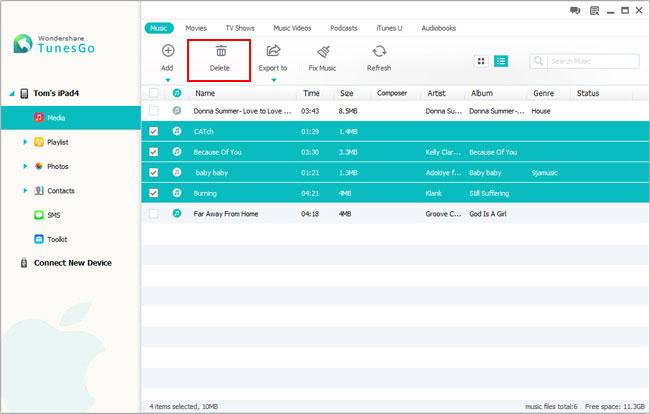This screenshot has width=650, height=414.
Task: Sort by the Size column header
Action: [347, 93]
